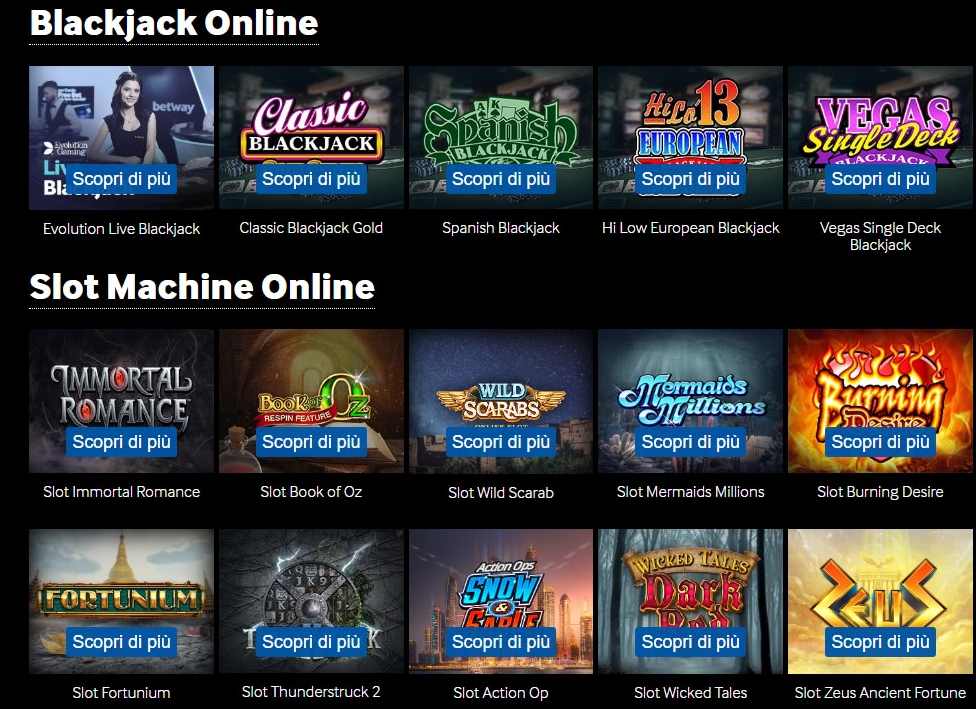Click the Book of Oz game logo

[x=314, y=400]
